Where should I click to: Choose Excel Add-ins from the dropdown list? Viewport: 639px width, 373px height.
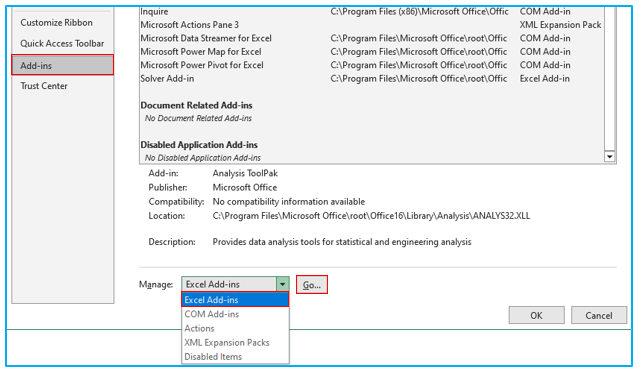coord(235,300)
